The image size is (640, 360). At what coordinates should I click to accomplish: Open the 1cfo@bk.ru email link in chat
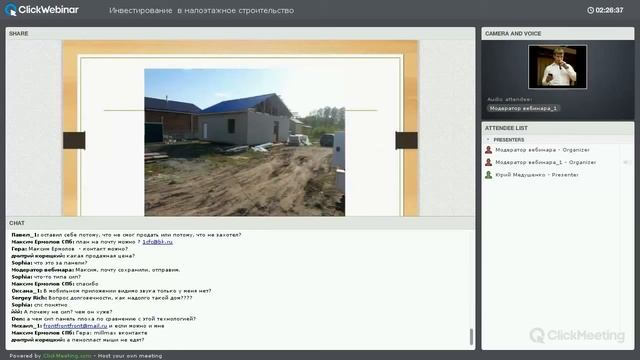click(x=157, y=242)
